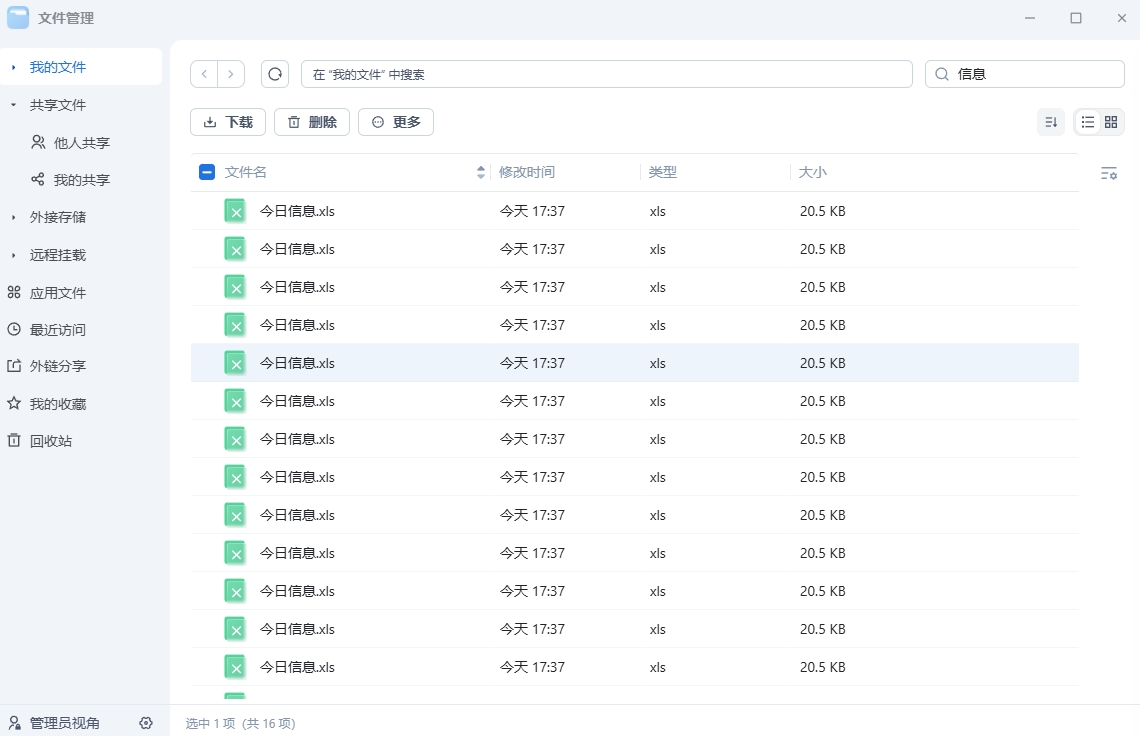The image size is (1140, 736).
Task: Sort by the 修改时间 column header
Action: click(x=526, y=172)
